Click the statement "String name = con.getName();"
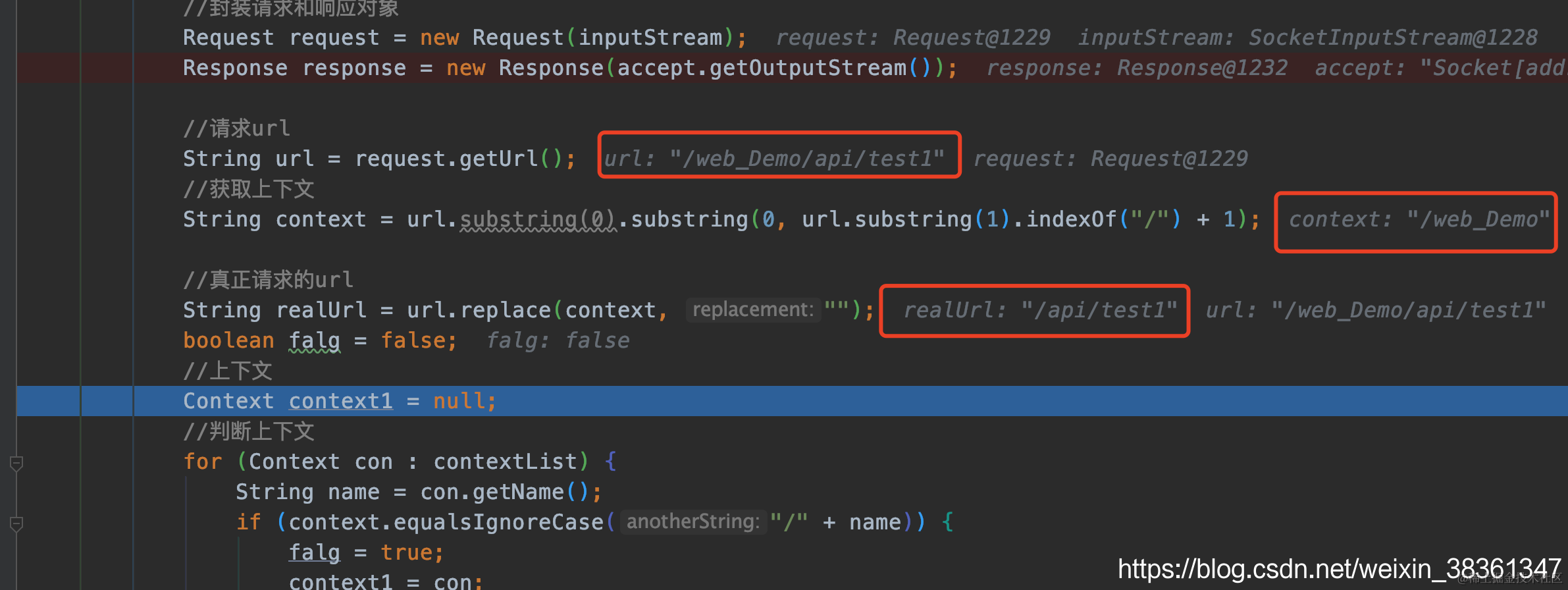Image resolution: width=1568 pixels, height=590 pixels. click(419, 492)
